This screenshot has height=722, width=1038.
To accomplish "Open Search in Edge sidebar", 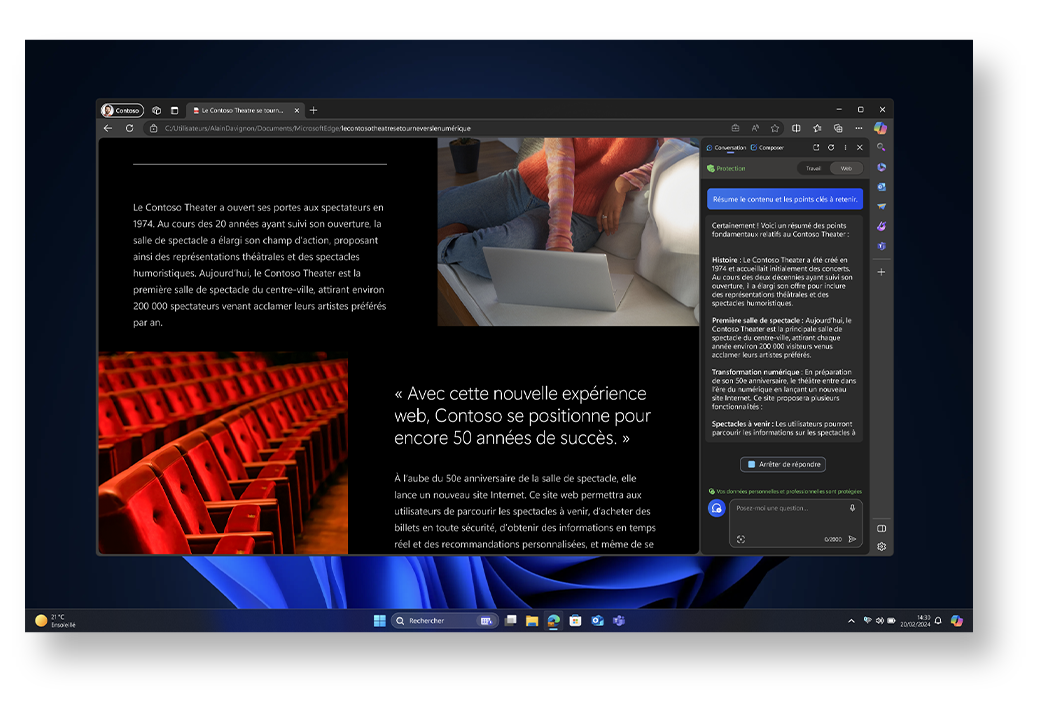I will coord(881,148).
